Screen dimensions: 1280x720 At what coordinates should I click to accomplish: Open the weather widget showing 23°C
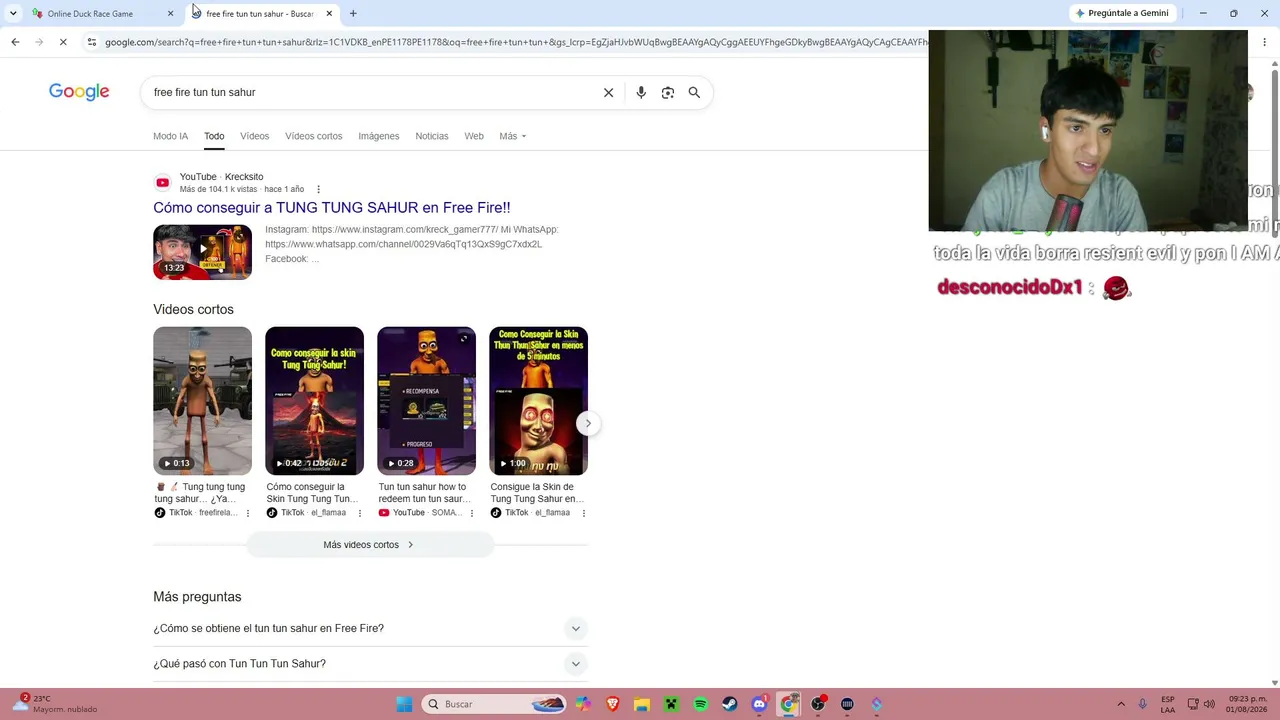[55, 704]
